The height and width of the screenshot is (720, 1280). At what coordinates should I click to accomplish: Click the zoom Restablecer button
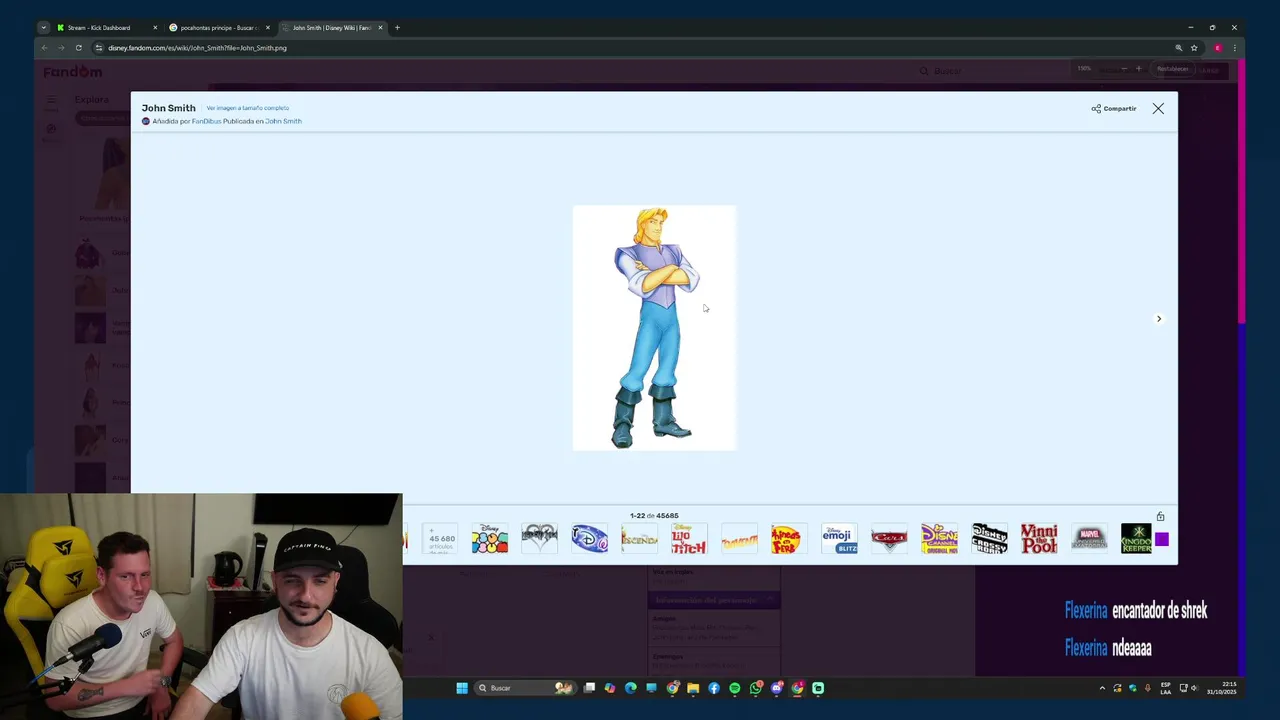[1172, 69]
